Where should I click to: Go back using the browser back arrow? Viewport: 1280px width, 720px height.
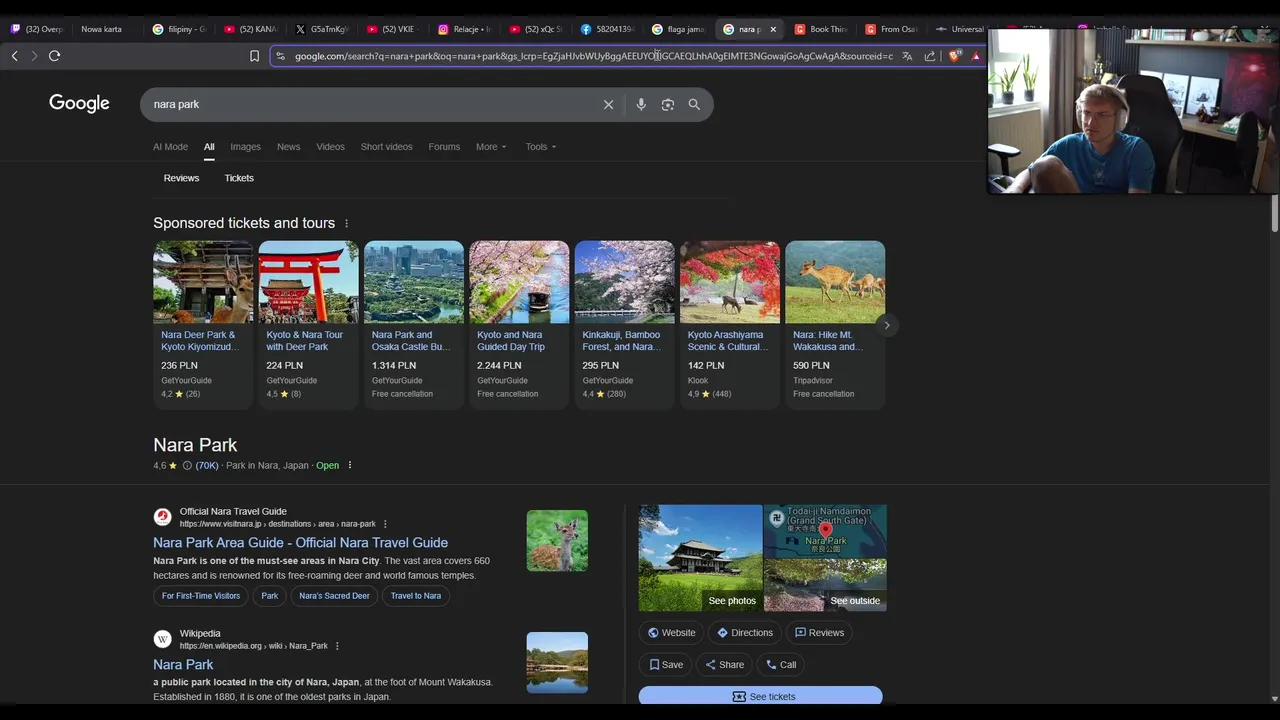click(14, 56)
